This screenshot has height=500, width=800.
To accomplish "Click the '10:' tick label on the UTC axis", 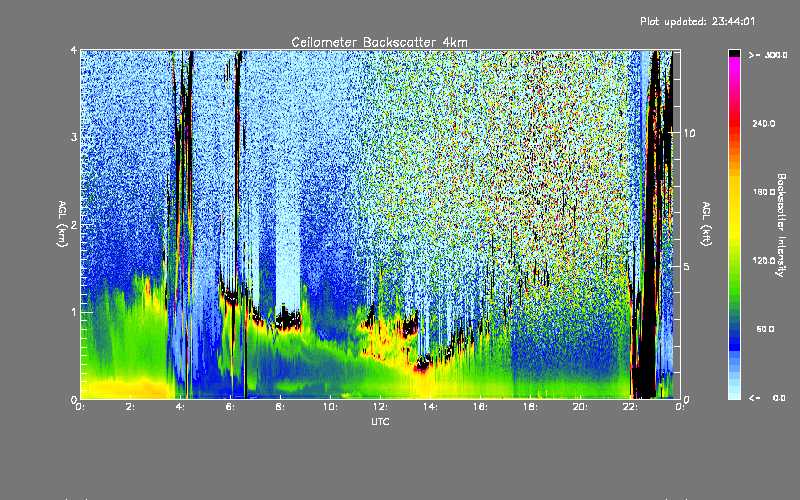I will coord(330,407).
